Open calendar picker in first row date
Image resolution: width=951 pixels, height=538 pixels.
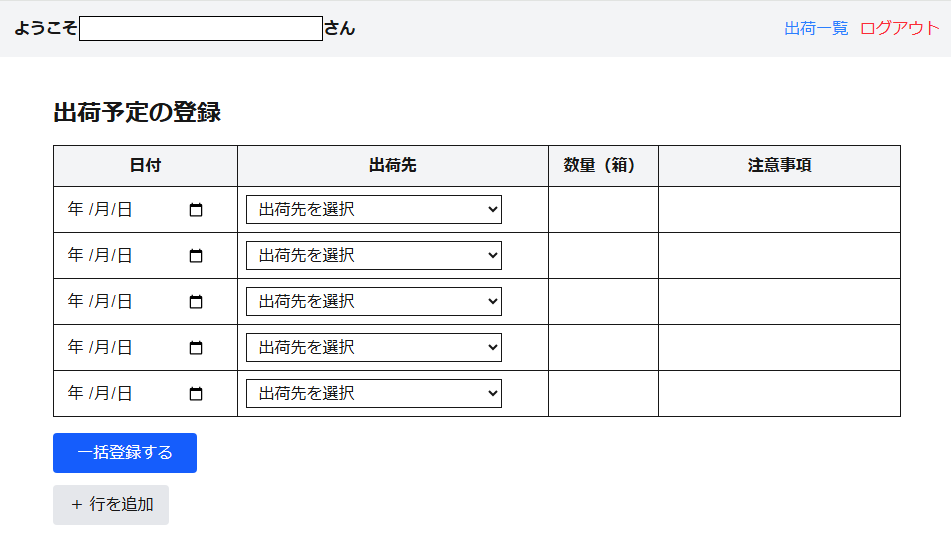pyautogui.click(x=196, y=210)
